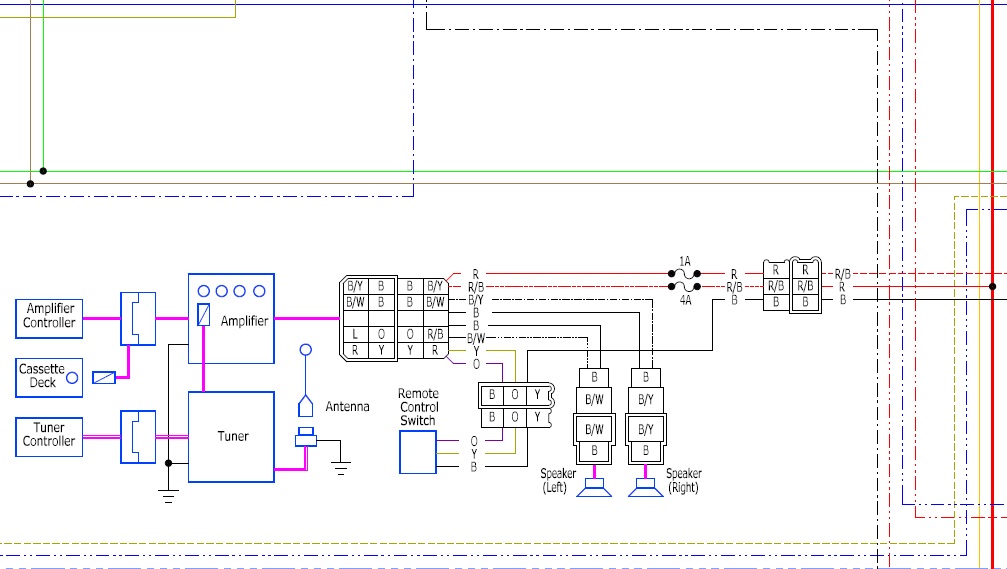
Task: Select the Cassette Deck component
Action: pos(42,376)
